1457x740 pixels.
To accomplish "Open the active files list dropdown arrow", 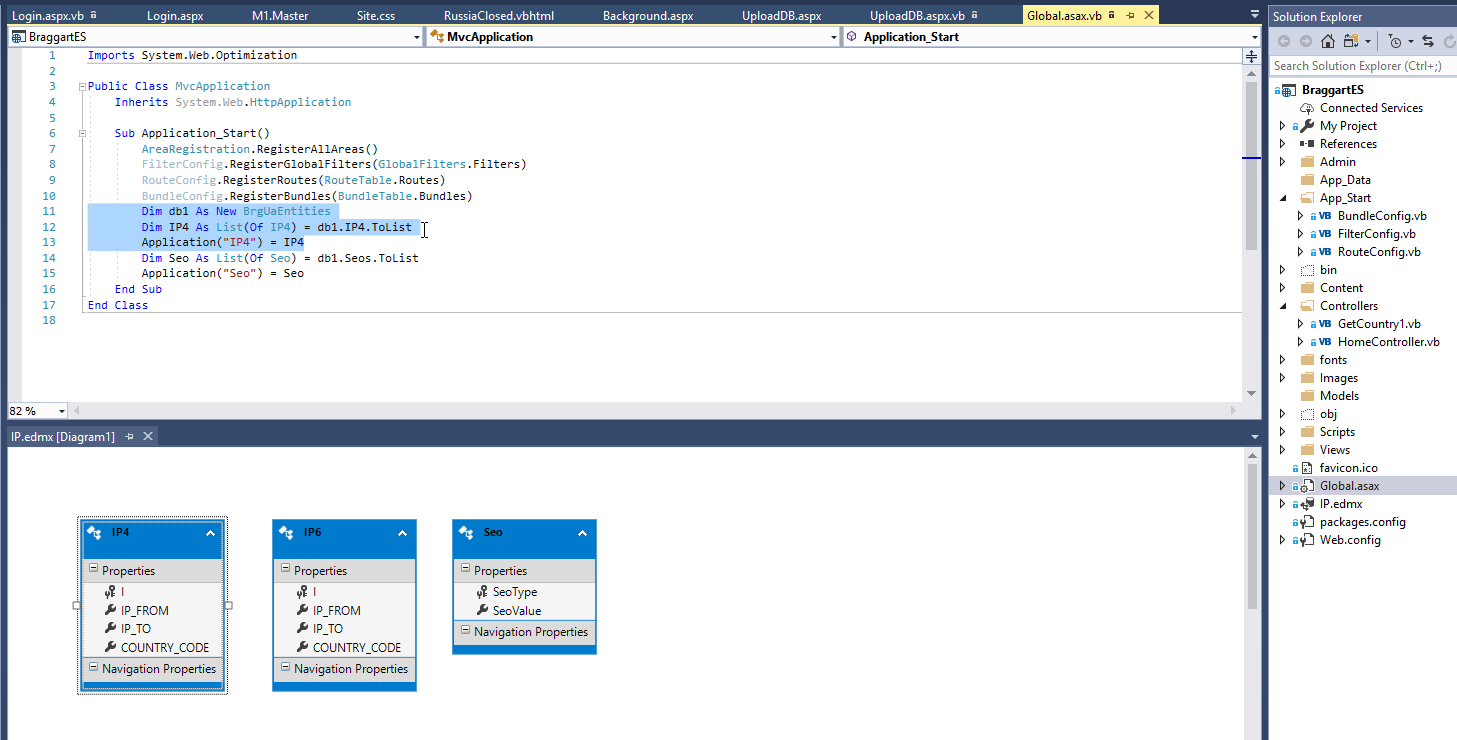I will point(1255,15).
